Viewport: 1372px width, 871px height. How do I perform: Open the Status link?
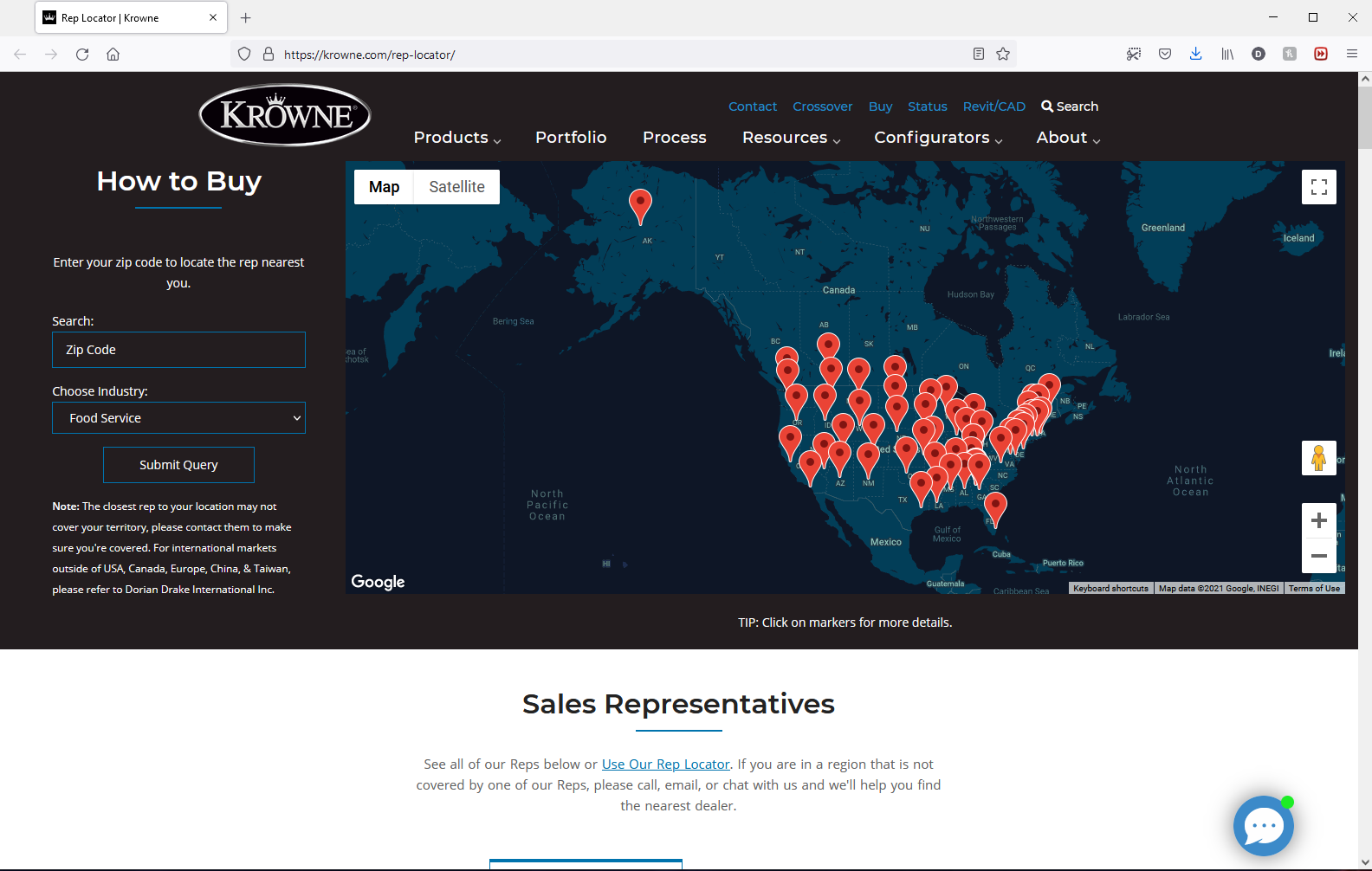point(928,106)
